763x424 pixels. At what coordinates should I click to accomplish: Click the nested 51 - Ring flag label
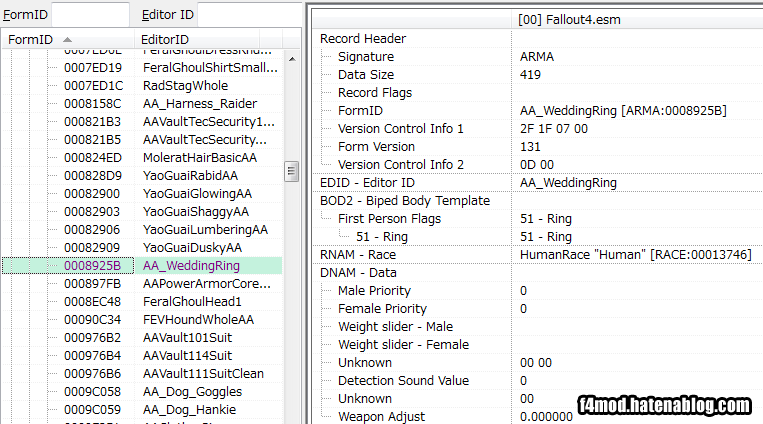382,237
